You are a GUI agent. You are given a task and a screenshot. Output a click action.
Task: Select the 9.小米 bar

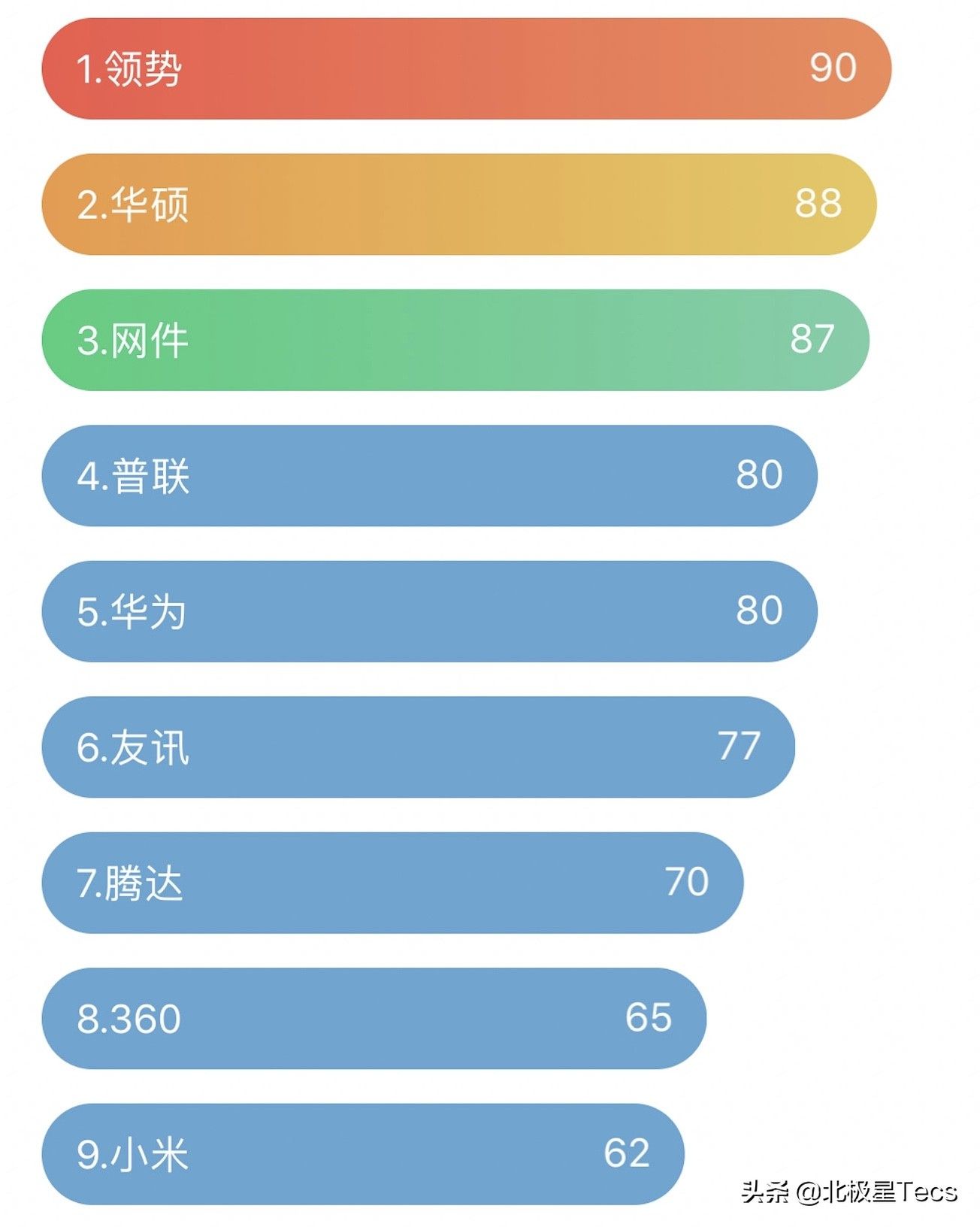tap(363, 1154)
